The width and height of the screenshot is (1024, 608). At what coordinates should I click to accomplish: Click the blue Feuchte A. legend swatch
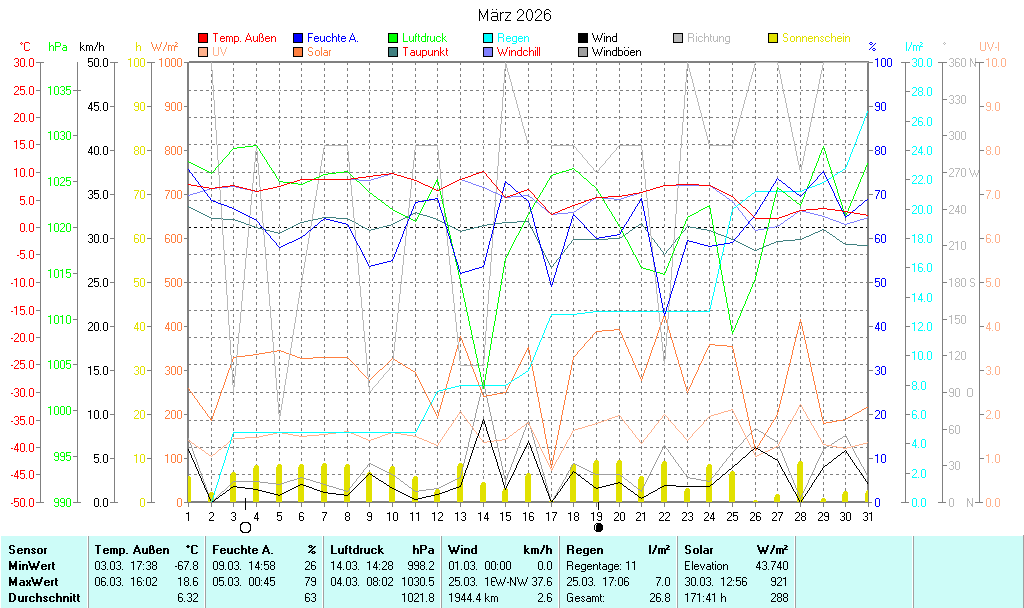(x=299, y=38)
